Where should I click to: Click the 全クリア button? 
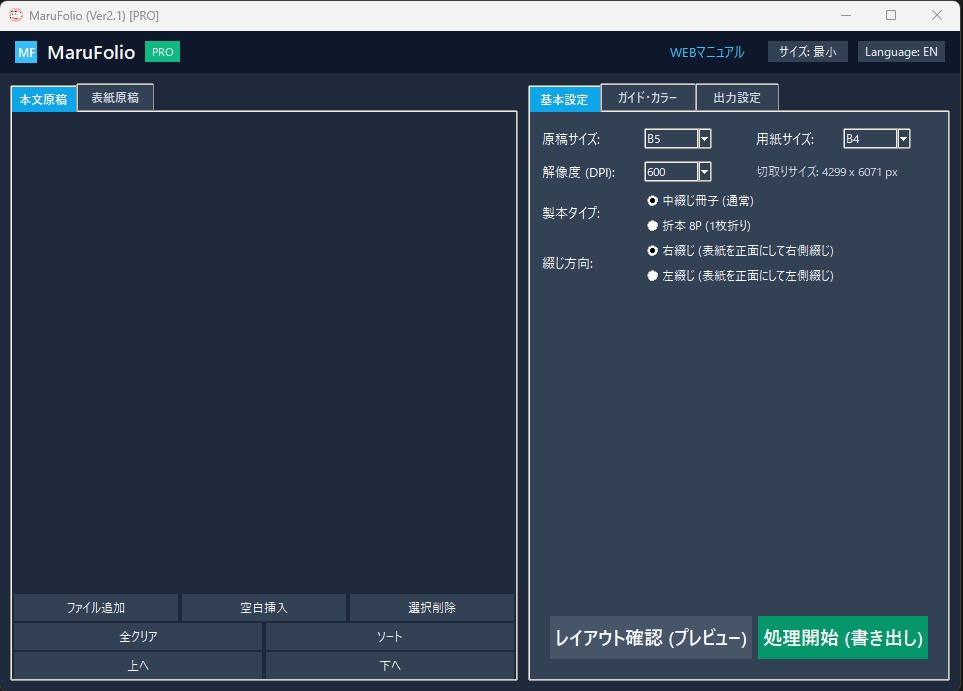coord(138,637)
